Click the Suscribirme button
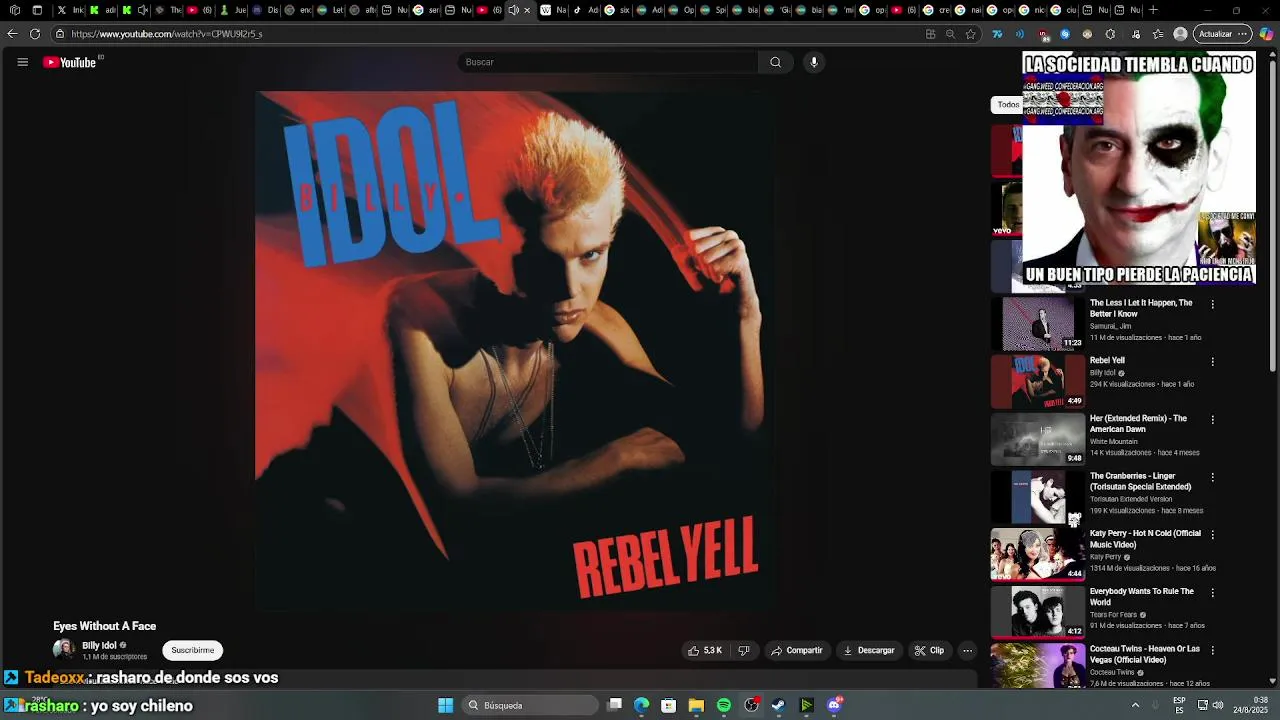The height and width of the screenshot is (720, 1280). point(192,650)
